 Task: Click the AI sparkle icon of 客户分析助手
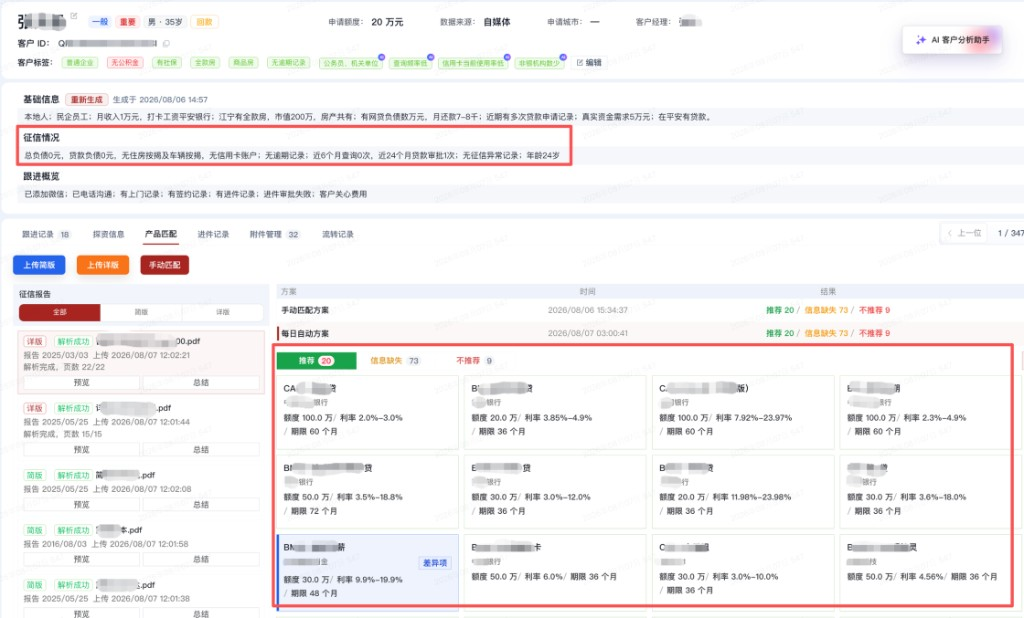[921, 40]
